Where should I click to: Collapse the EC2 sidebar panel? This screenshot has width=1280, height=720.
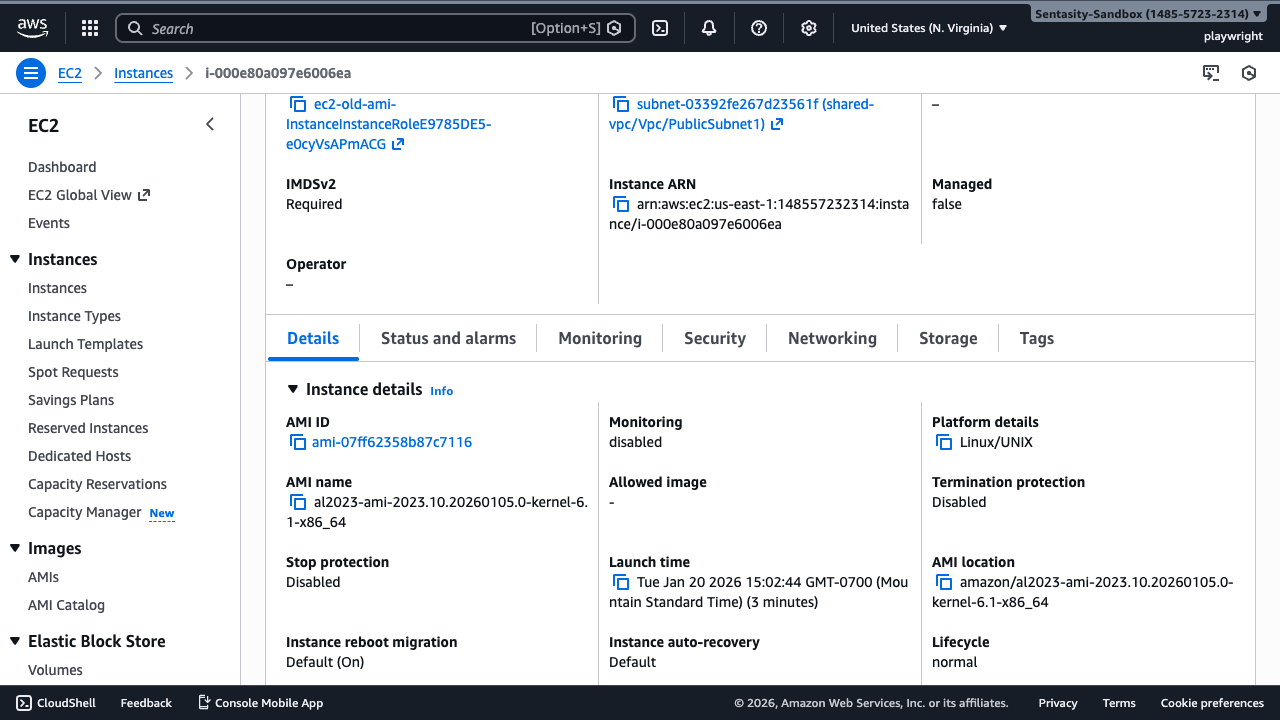tap(210, 124)
